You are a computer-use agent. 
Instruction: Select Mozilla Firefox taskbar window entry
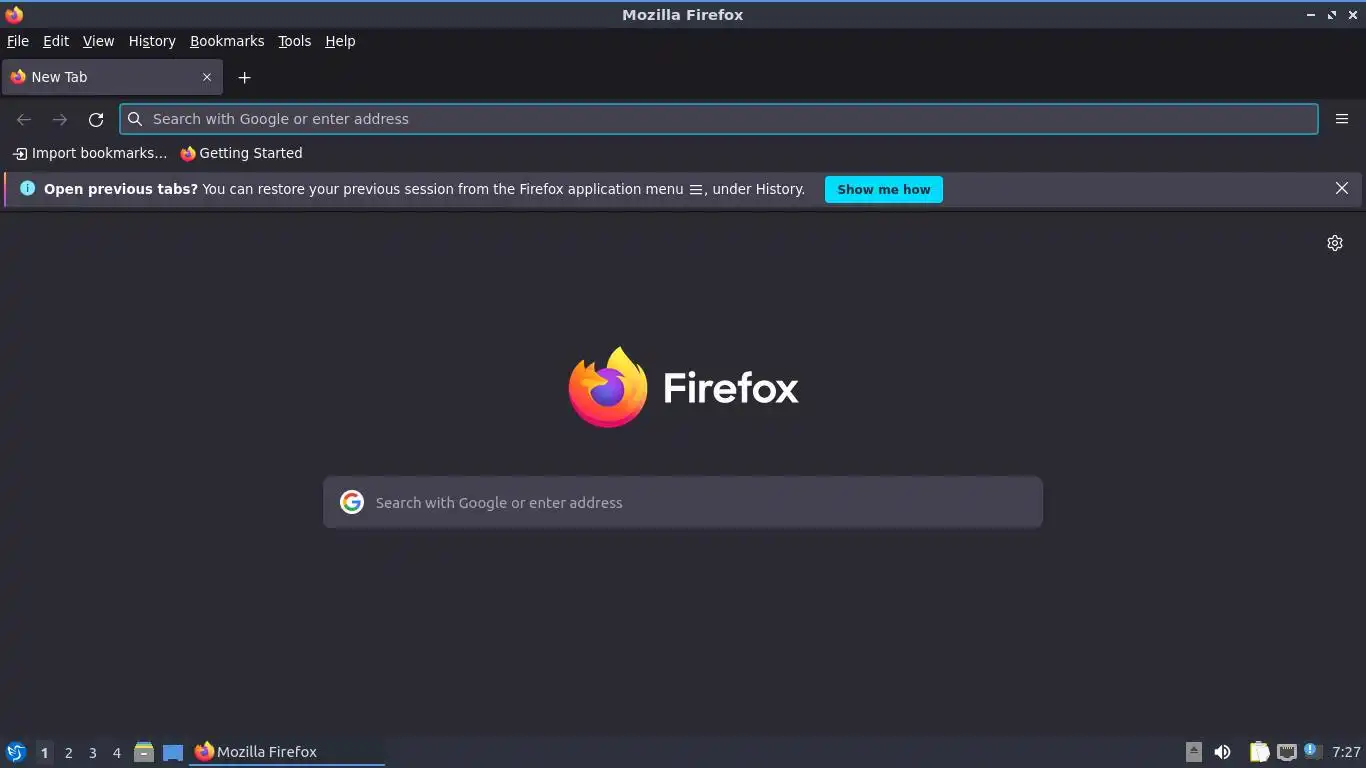pos(287,752)
